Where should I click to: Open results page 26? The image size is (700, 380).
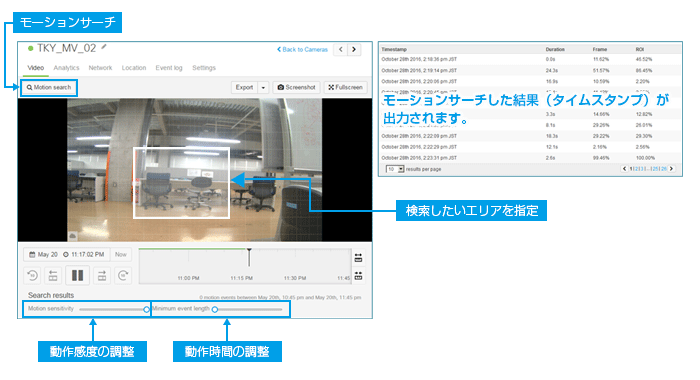point(664,169)
